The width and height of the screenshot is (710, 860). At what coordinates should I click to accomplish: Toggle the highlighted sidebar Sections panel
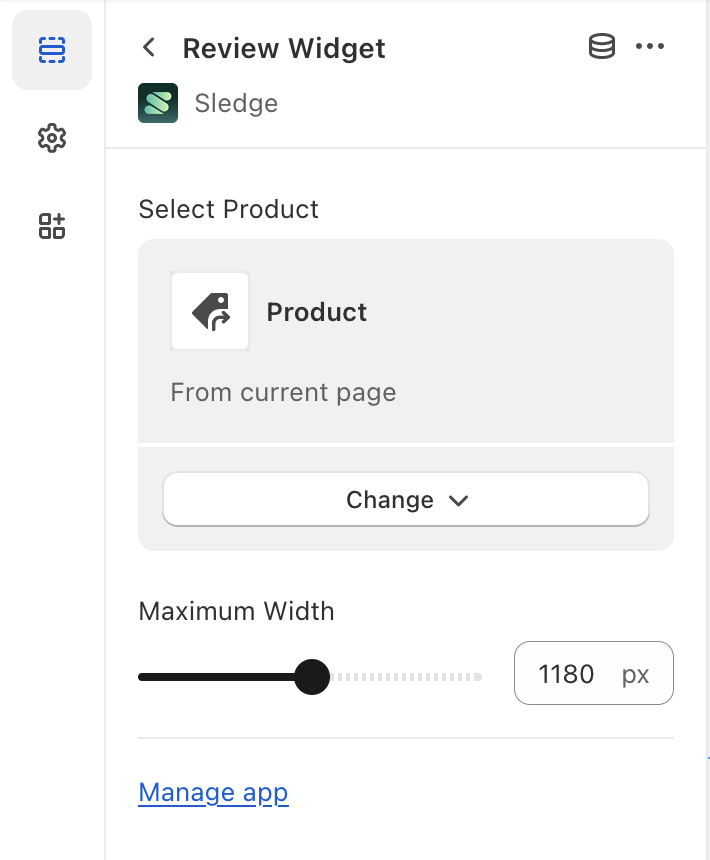[x=51, y=48]
